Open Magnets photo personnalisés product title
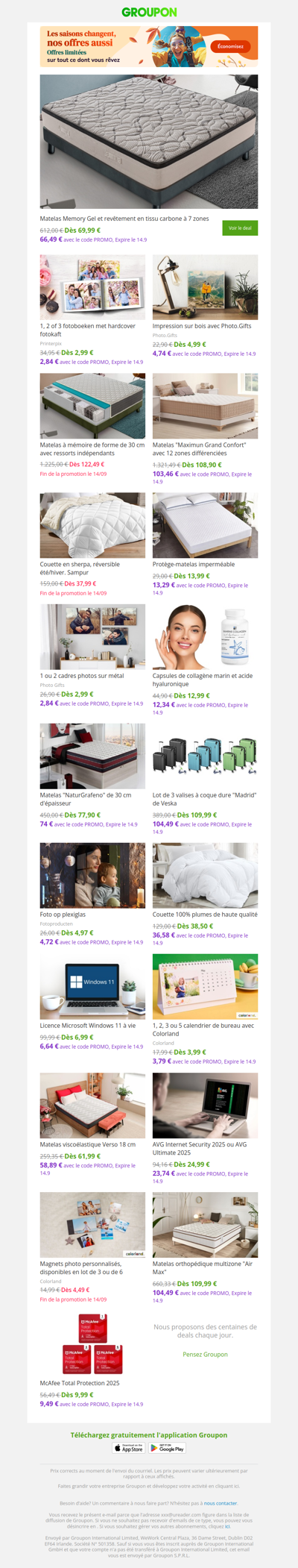 point(81,1268)
